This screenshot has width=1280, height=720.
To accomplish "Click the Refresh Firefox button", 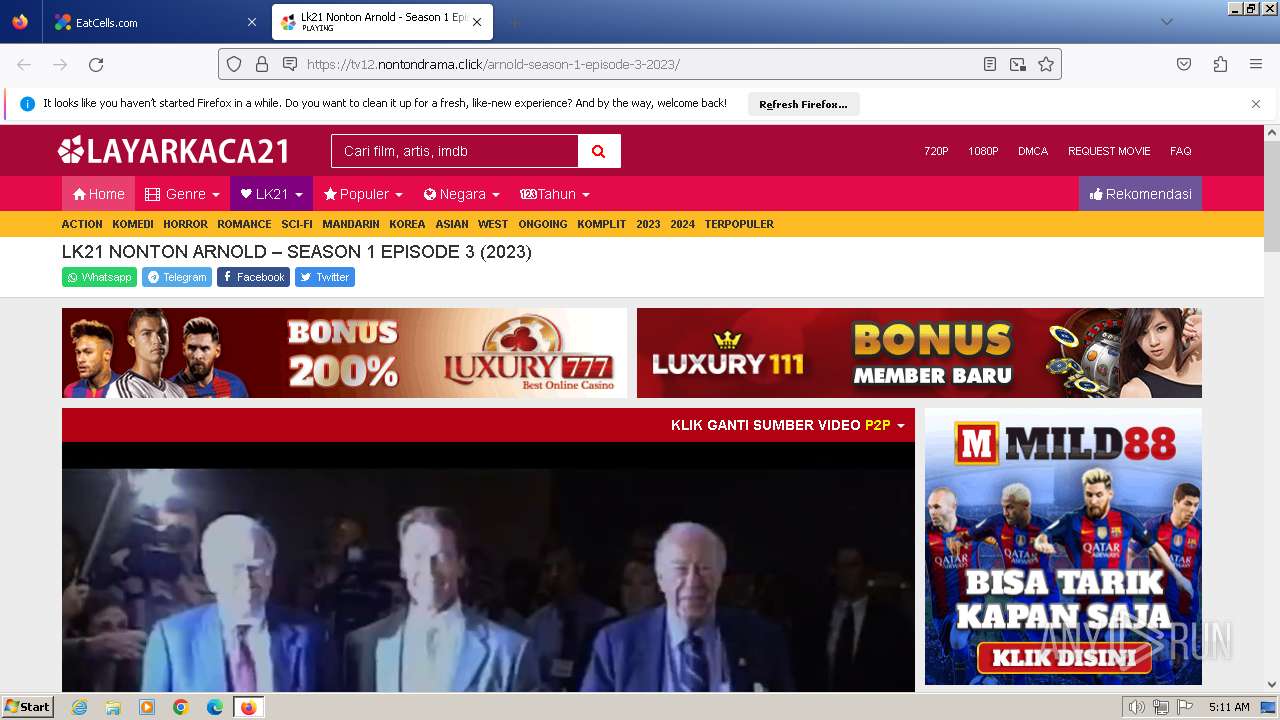I will (803, 104).
